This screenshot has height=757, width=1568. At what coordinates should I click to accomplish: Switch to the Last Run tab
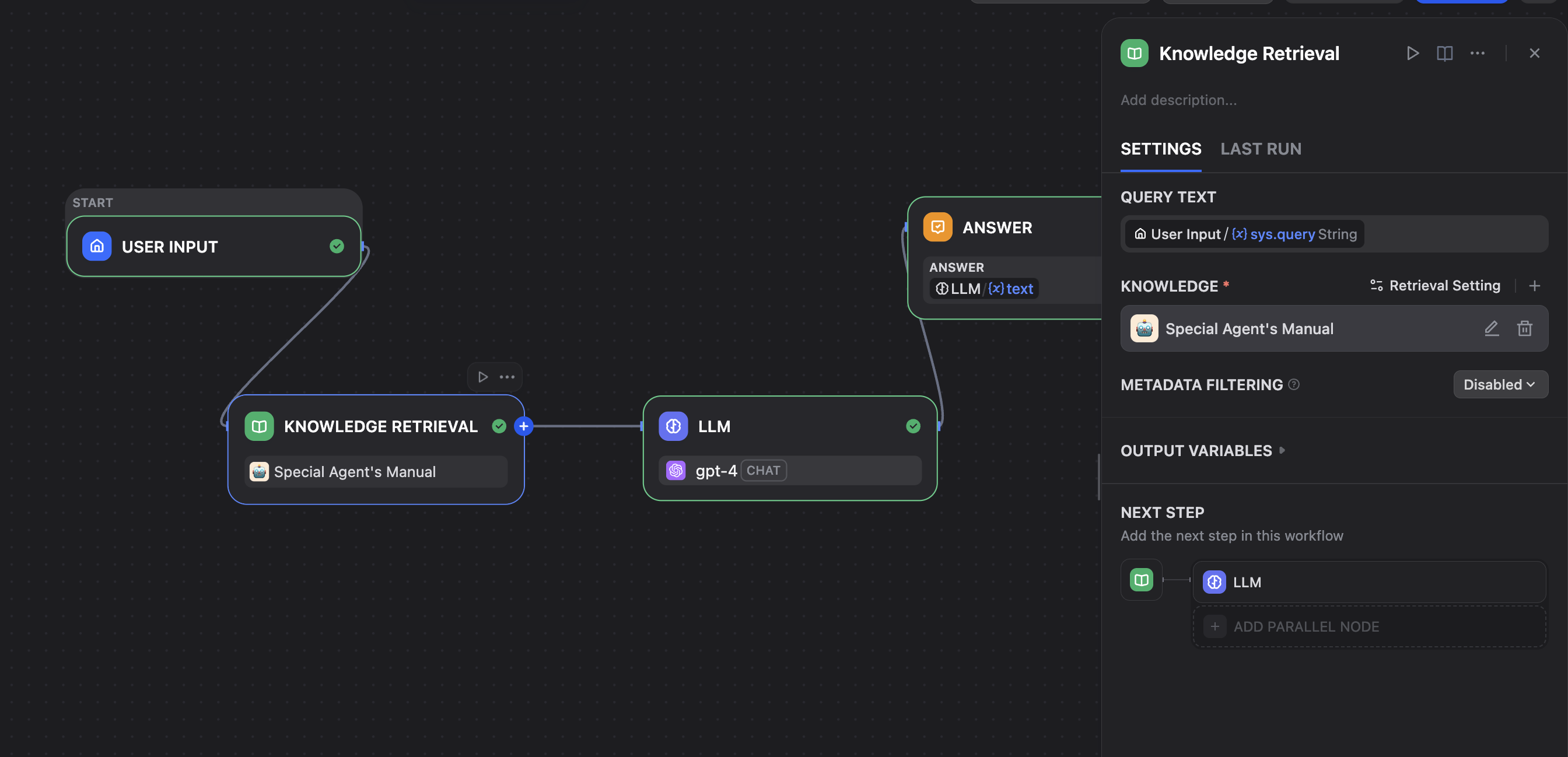tap(1261, 149)
